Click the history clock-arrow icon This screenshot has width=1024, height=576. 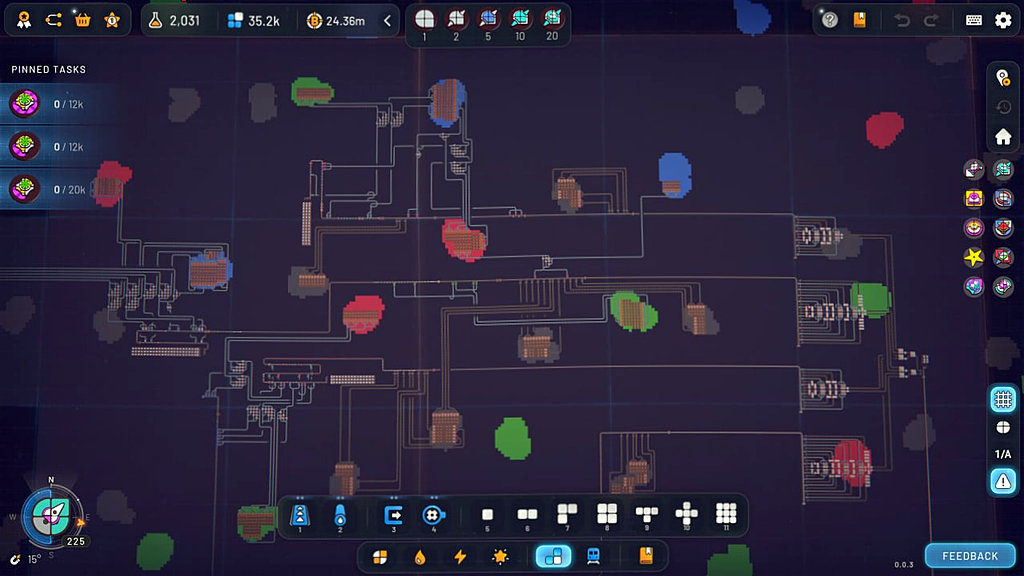(1003, 107)
